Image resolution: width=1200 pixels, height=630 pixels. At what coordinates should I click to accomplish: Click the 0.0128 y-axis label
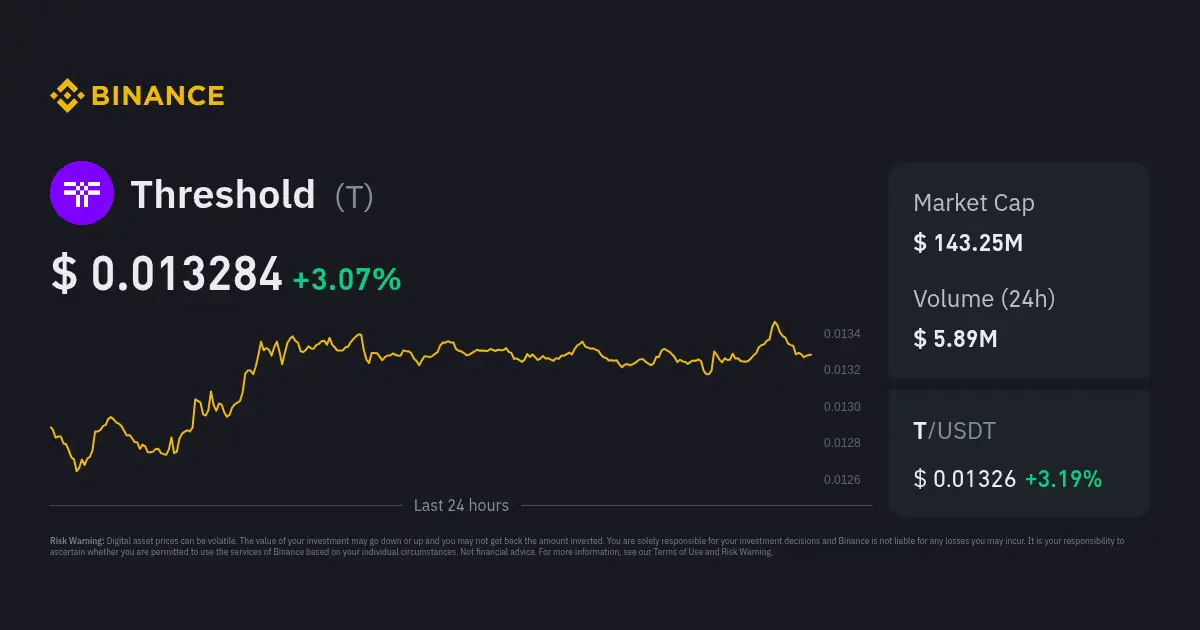841,443
